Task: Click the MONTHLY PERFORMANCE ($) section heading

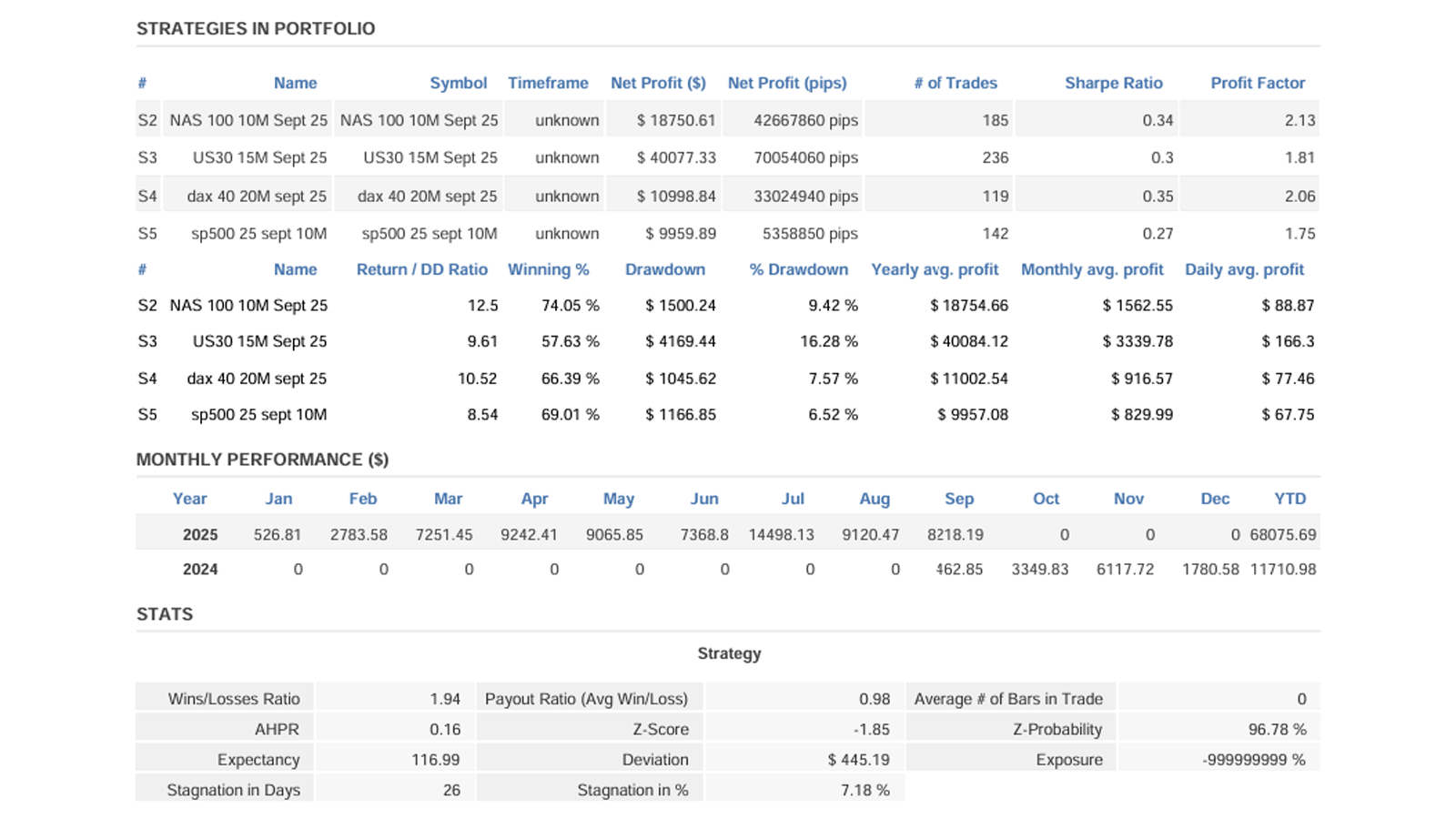Action: pos(262,460)
